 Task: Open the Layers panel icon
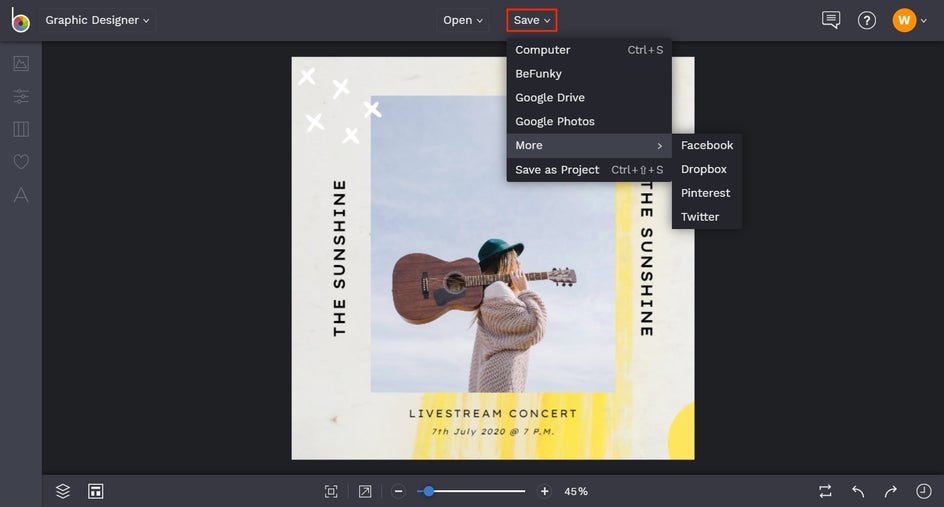[x=63, y=491]
